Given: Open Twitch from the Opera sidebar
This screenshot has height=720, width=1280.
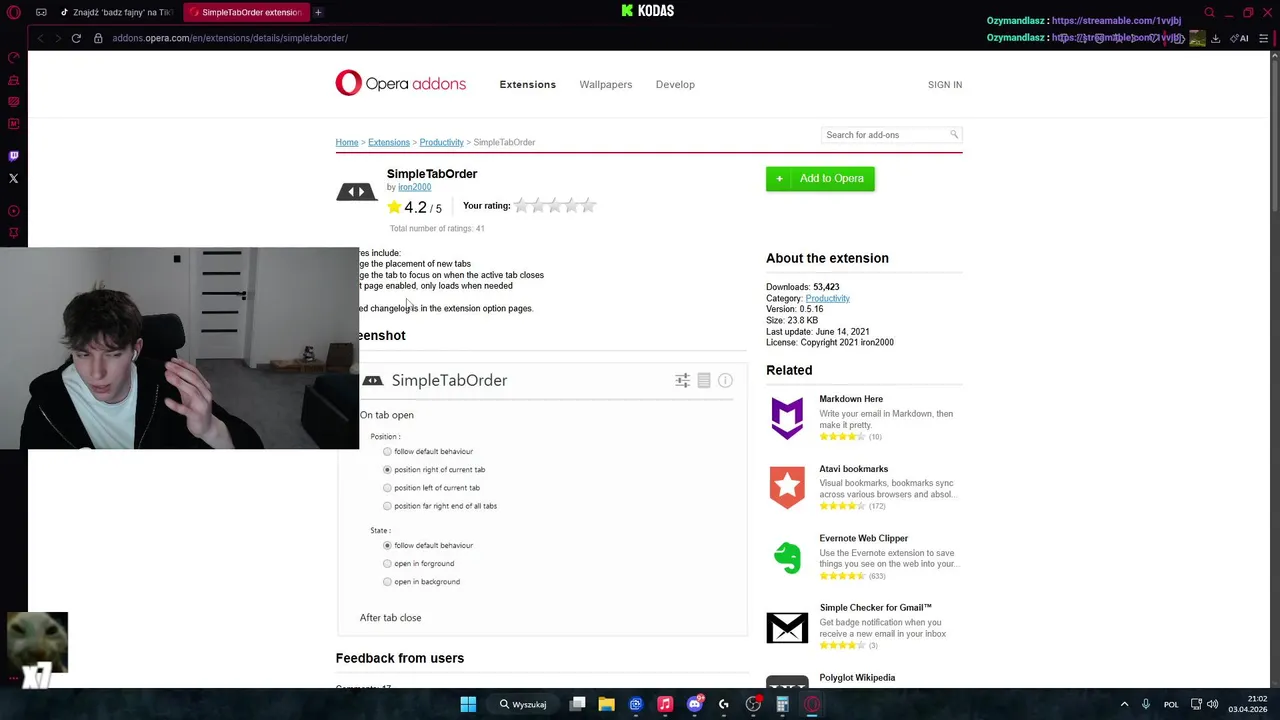Looking at the screenshot, I should coord(14,156).
